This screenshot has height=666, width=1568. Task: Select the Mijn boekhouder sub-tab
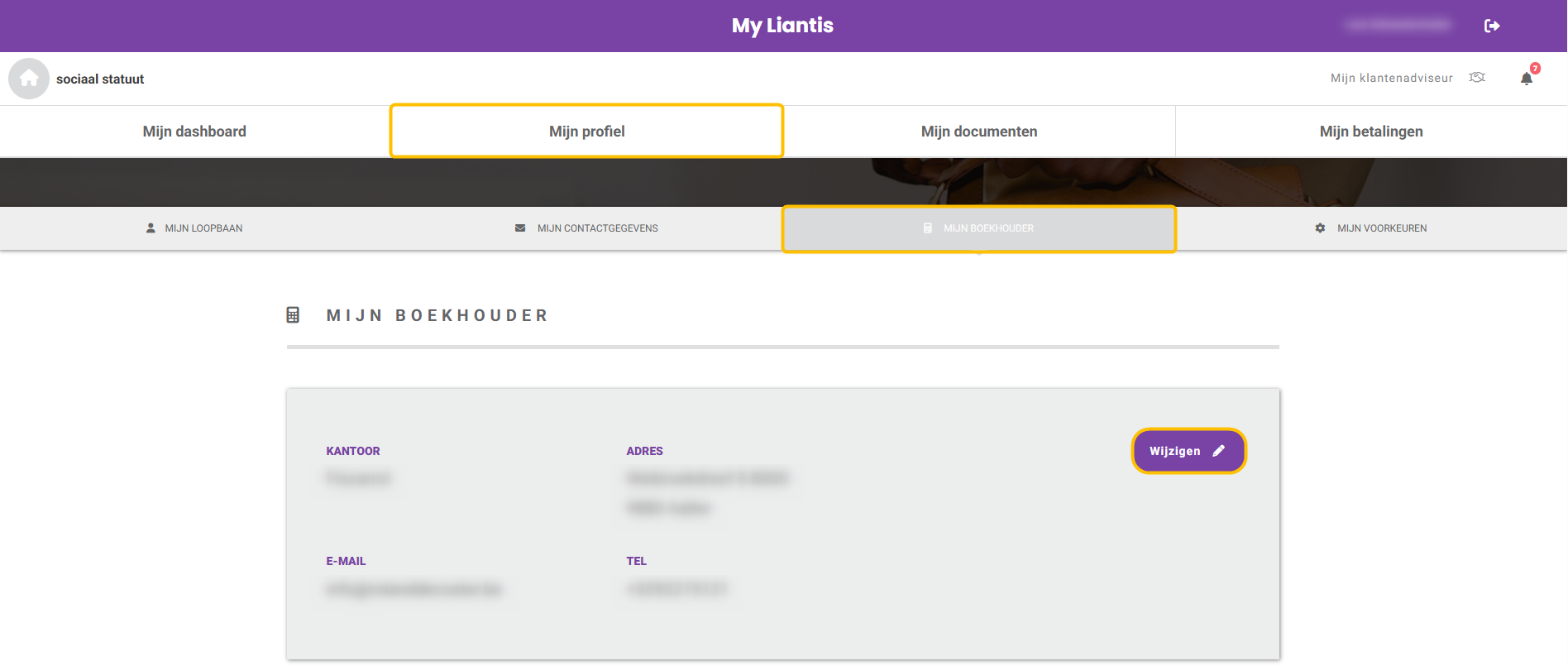[979, 228]
